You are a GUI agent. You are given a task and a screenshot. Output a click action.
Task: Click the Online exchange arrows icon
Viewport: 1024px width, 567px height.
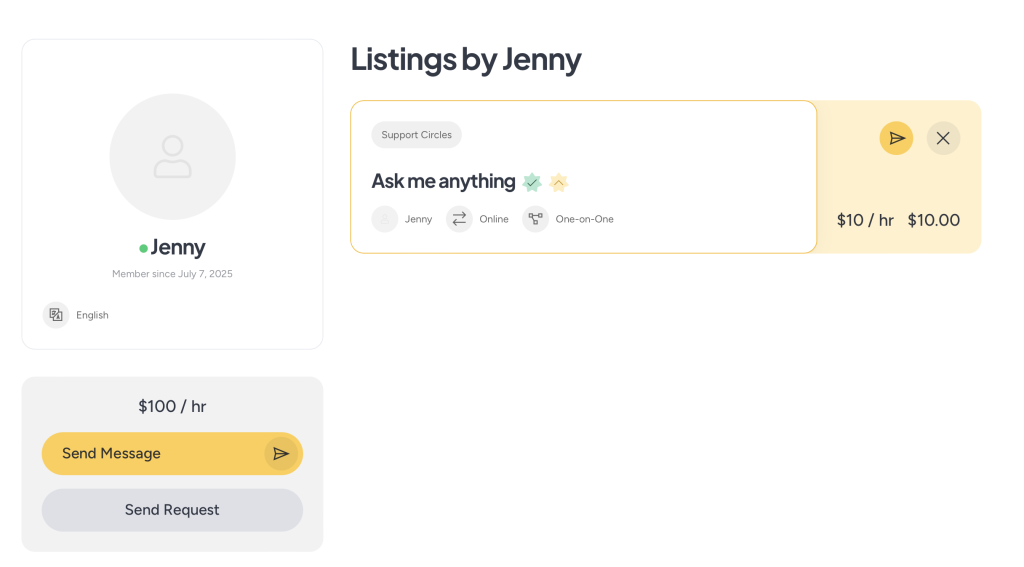459,219
